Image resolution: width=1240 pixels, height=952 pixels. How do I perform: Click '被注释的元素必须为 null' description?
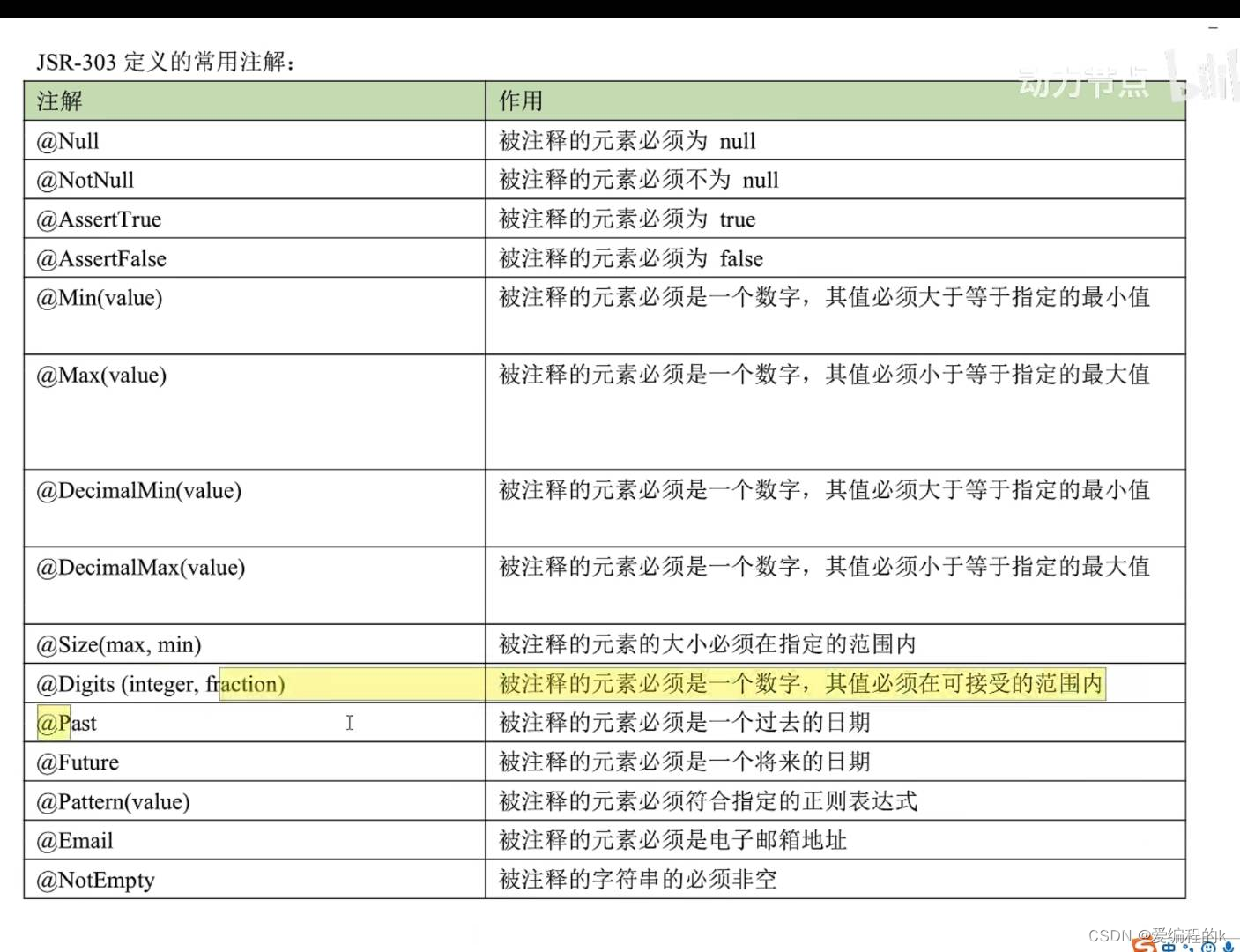pyautogui.click(x=627, y=141)
